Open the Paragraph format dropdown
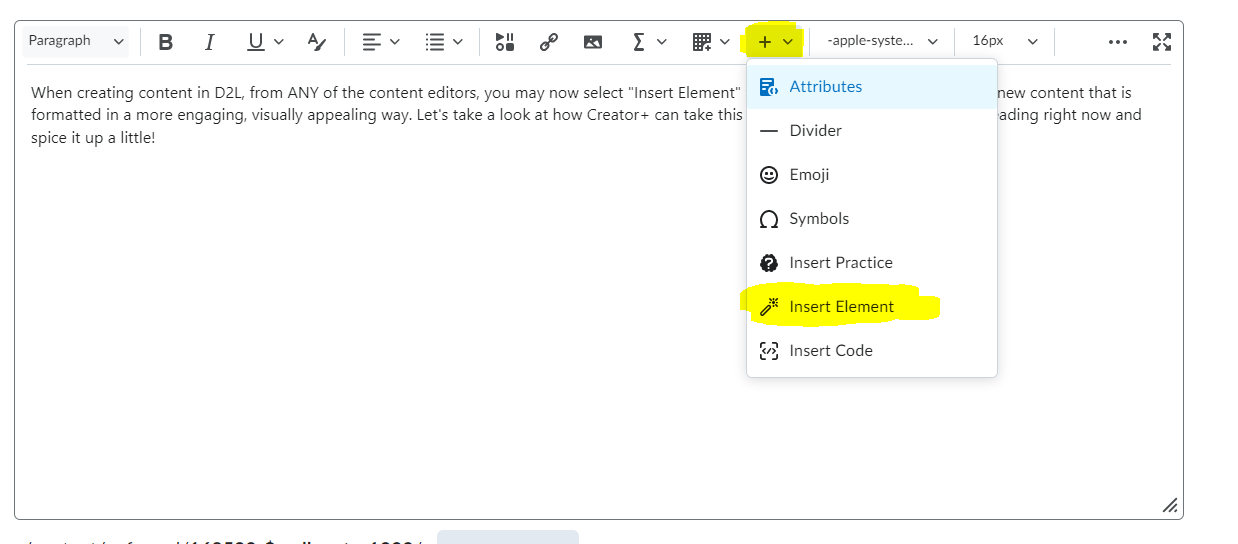Viewport: 1238px width, 544px height. [77, 41]
